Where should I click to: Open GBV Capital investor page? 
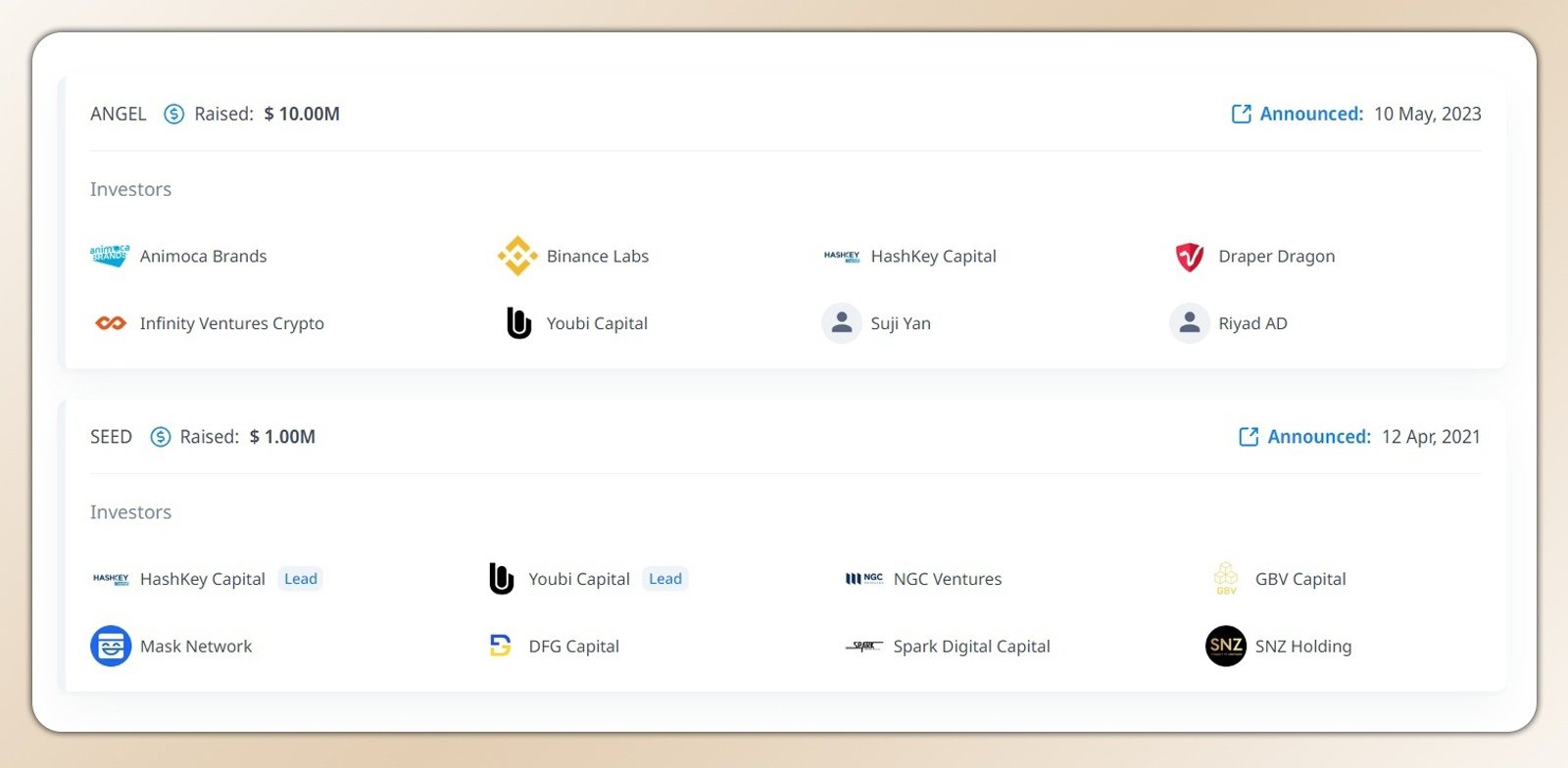pyautogui.click(x=1300, y=580)
